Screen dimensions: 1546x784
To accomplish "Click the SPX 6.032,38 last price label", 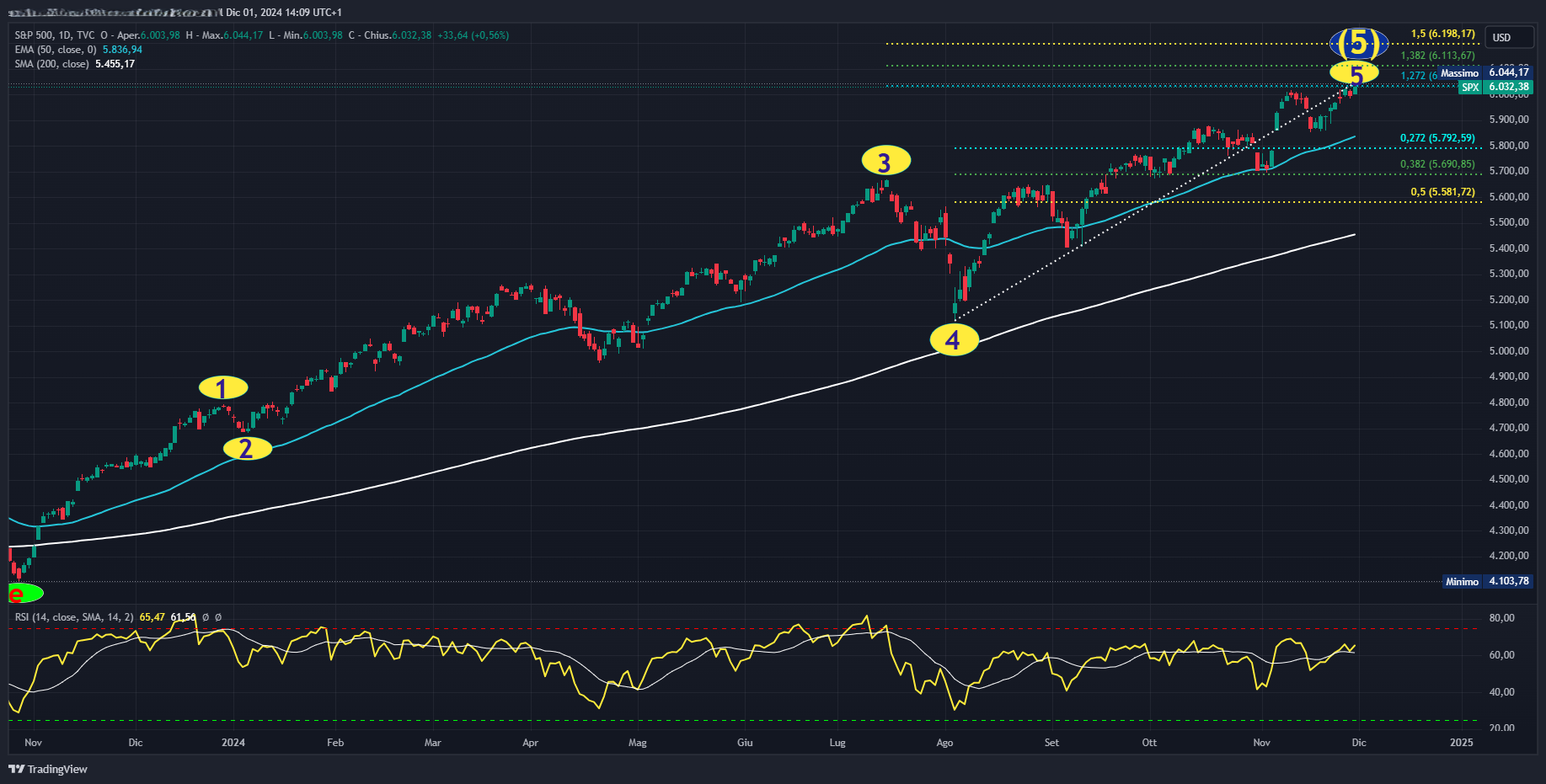I will pos(1495,87).
